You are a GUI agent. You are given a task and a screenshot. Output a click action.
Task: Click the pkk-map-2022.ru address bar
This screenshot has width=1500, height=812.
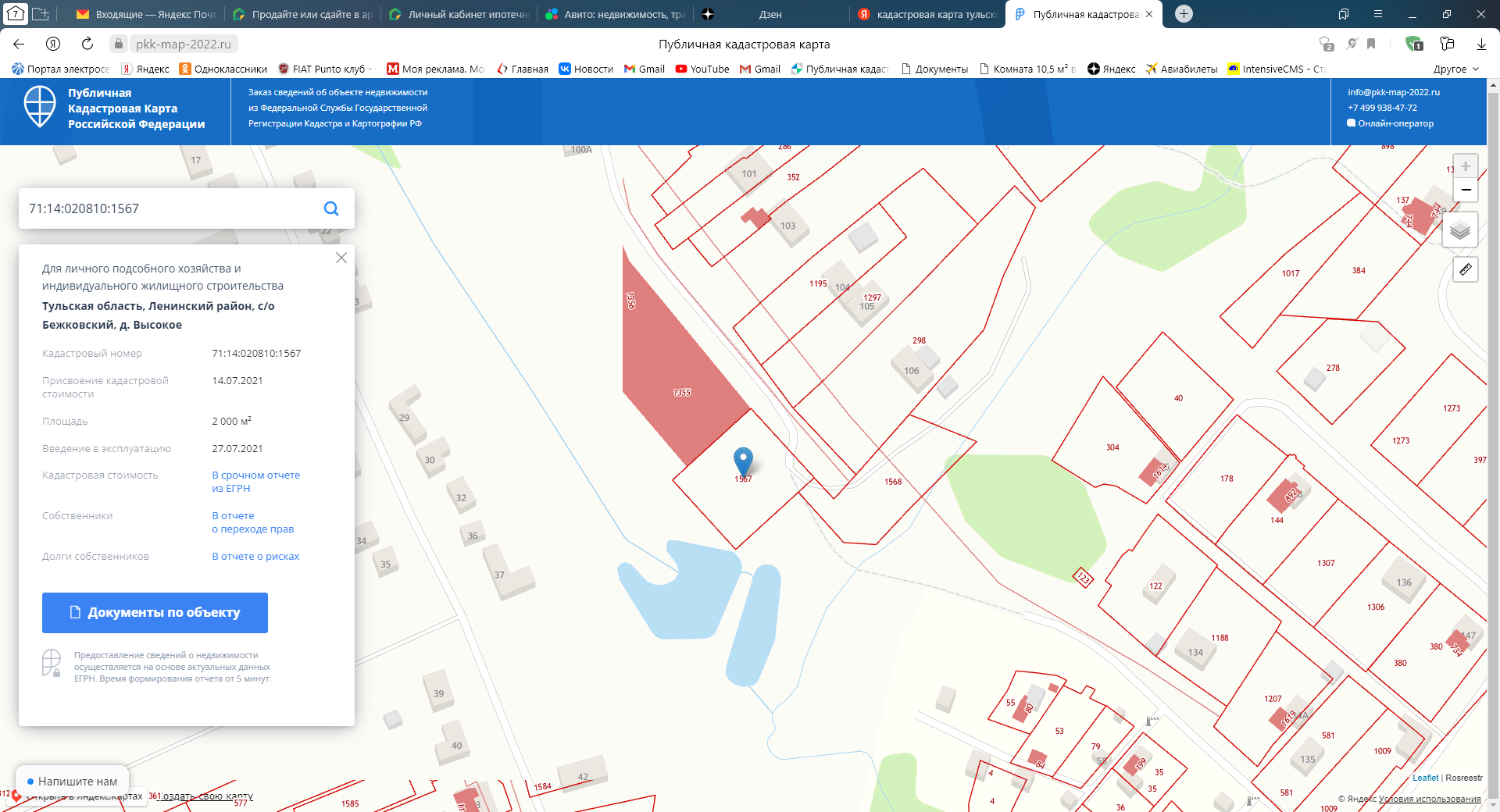coord(184,44)
